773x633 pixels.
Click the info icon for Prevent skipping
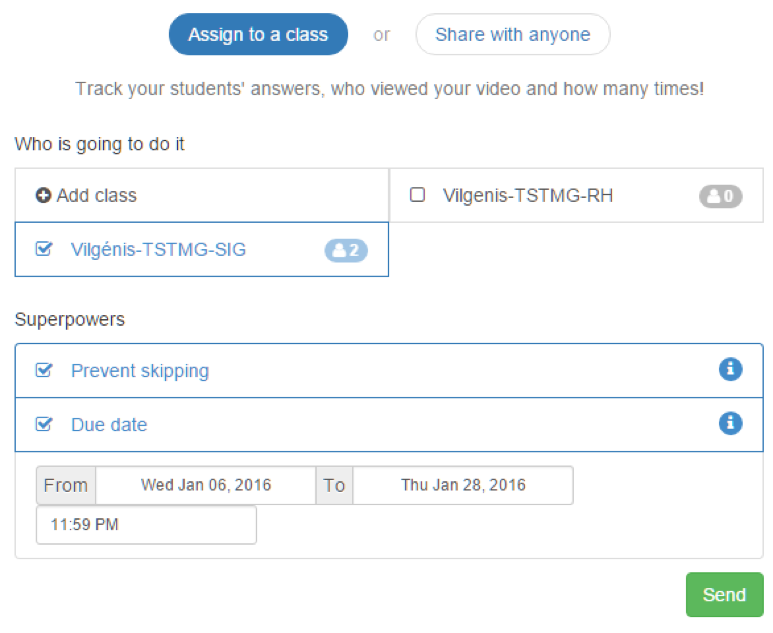(731, 370)
